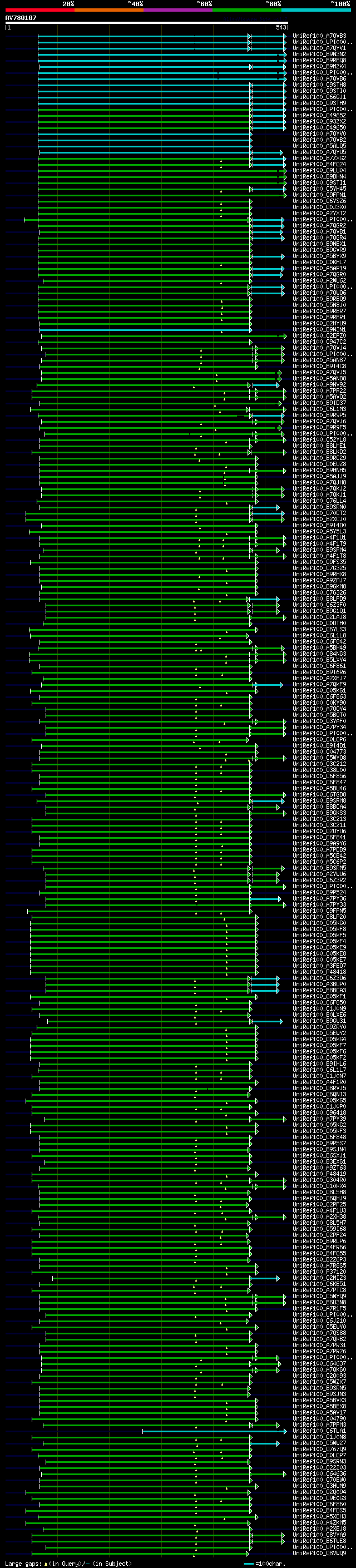The height and width of the screenshot is (1568, 356).
Task: Select the UniRef100_O49650 label
Action: [319, 128]
